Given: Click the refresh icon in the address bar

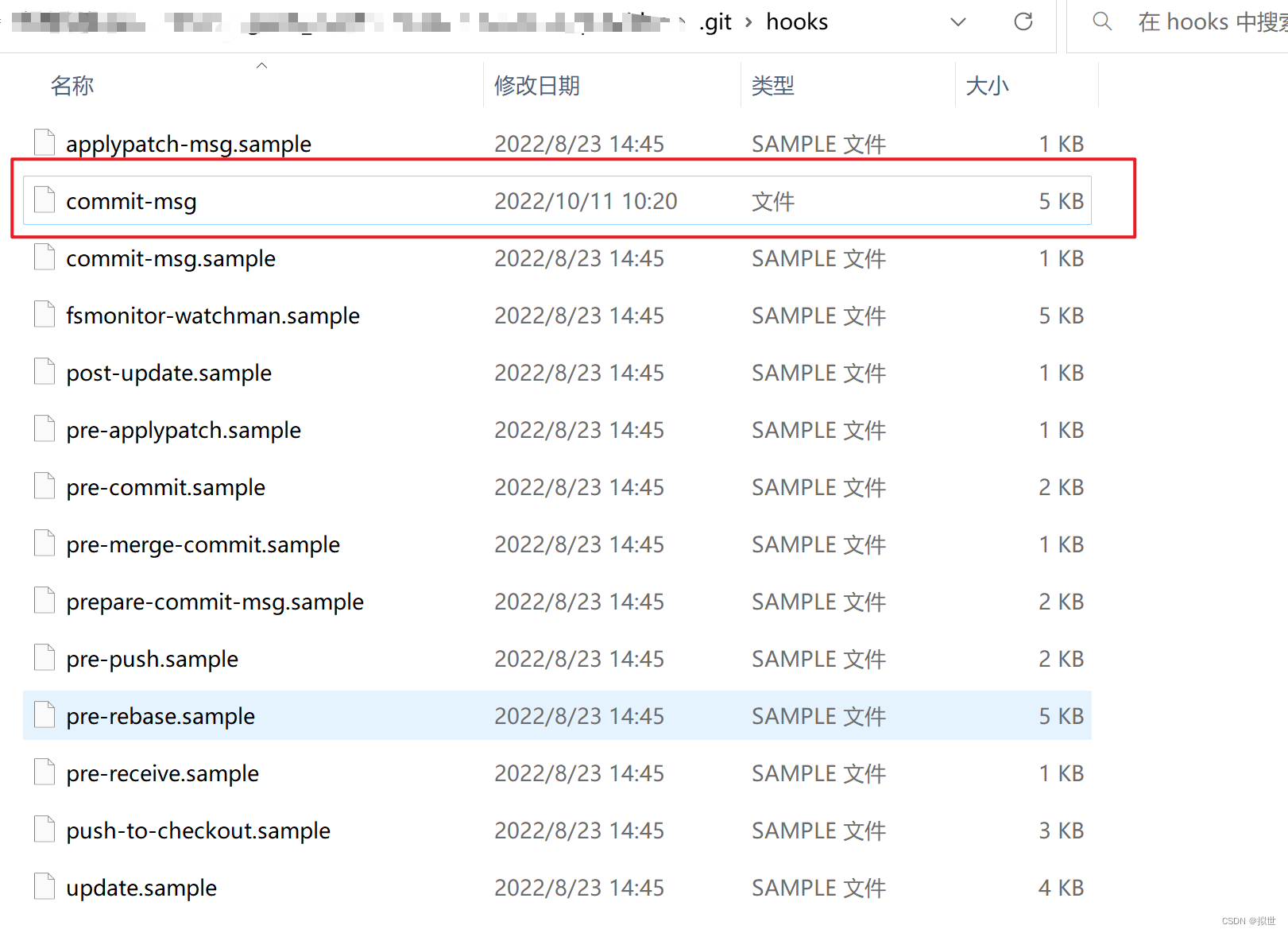Looking at the screenshot, I should [1023, 21].
